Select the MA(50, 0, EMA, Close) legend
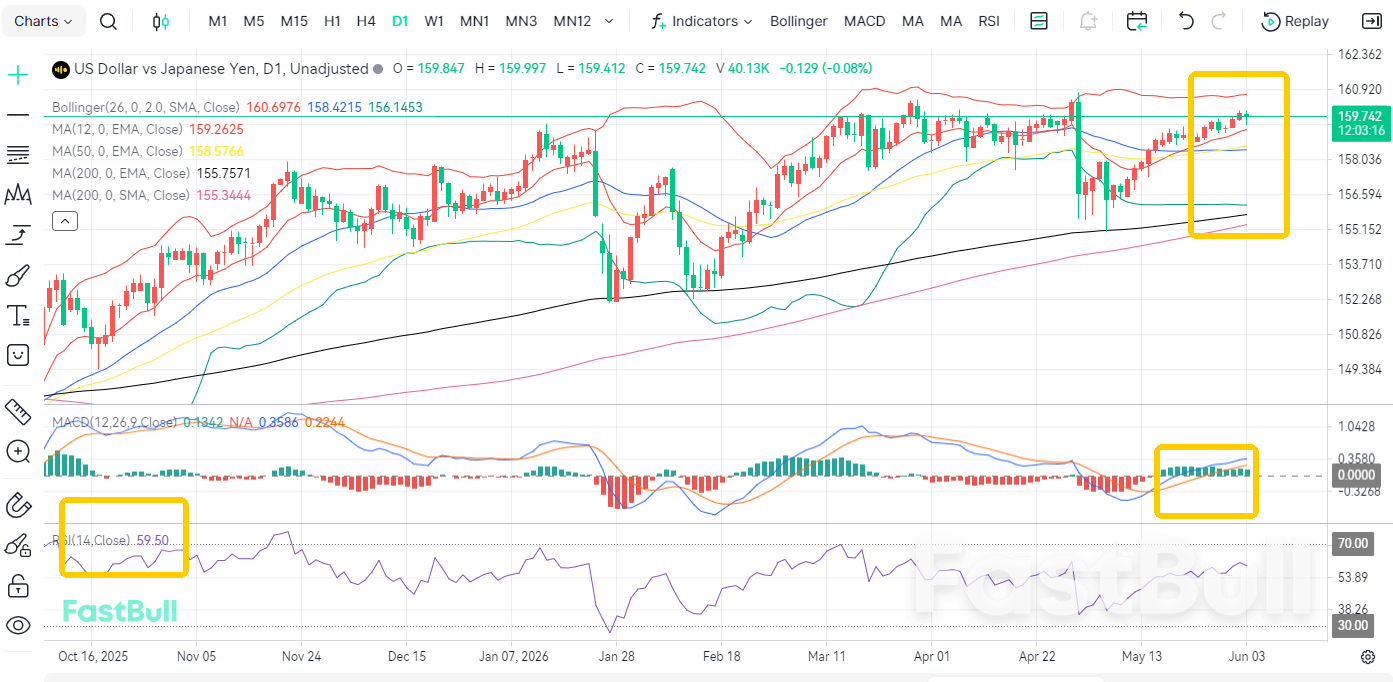This screenshot has width=1393, height=682. (x=117, y=151)
